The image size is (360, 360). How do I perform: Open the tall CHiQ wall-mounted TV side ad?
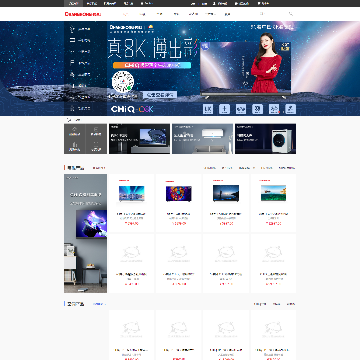pyautogui.click(x=85, y=233)
